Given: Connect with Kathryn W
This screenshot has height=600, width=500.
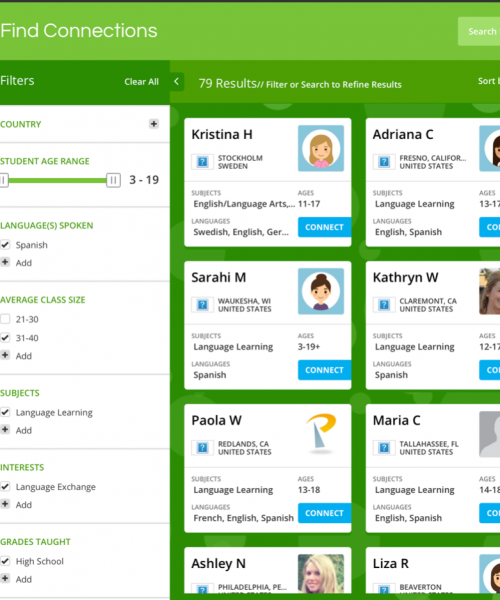Looking at the screenshot, I should pos(490,370).
